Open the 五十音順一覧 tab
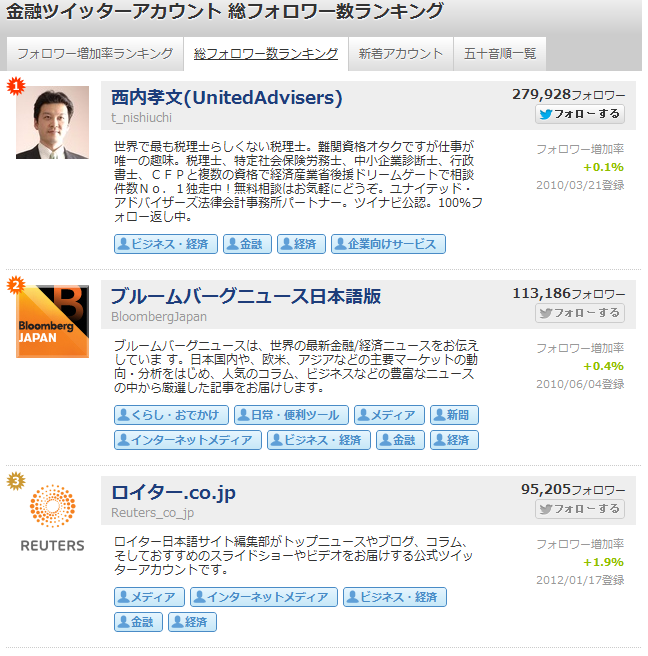648x656 pixels. point(500,54)
